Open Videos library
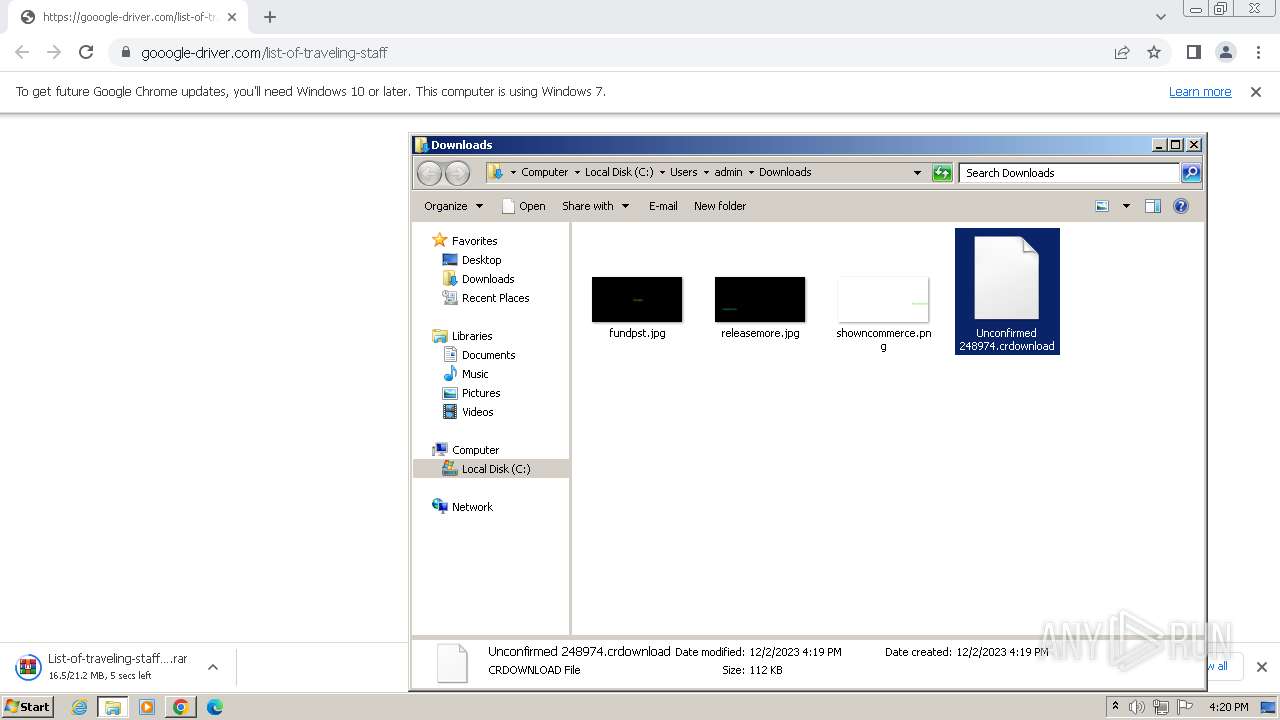 click(x=477, y=412)
